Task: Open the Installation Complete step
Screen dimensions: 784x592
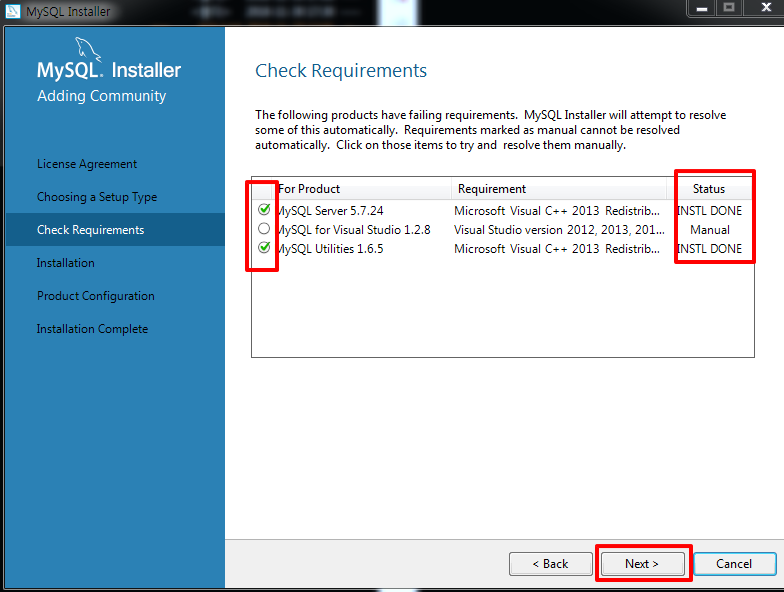Action: (x=92, y=329)
